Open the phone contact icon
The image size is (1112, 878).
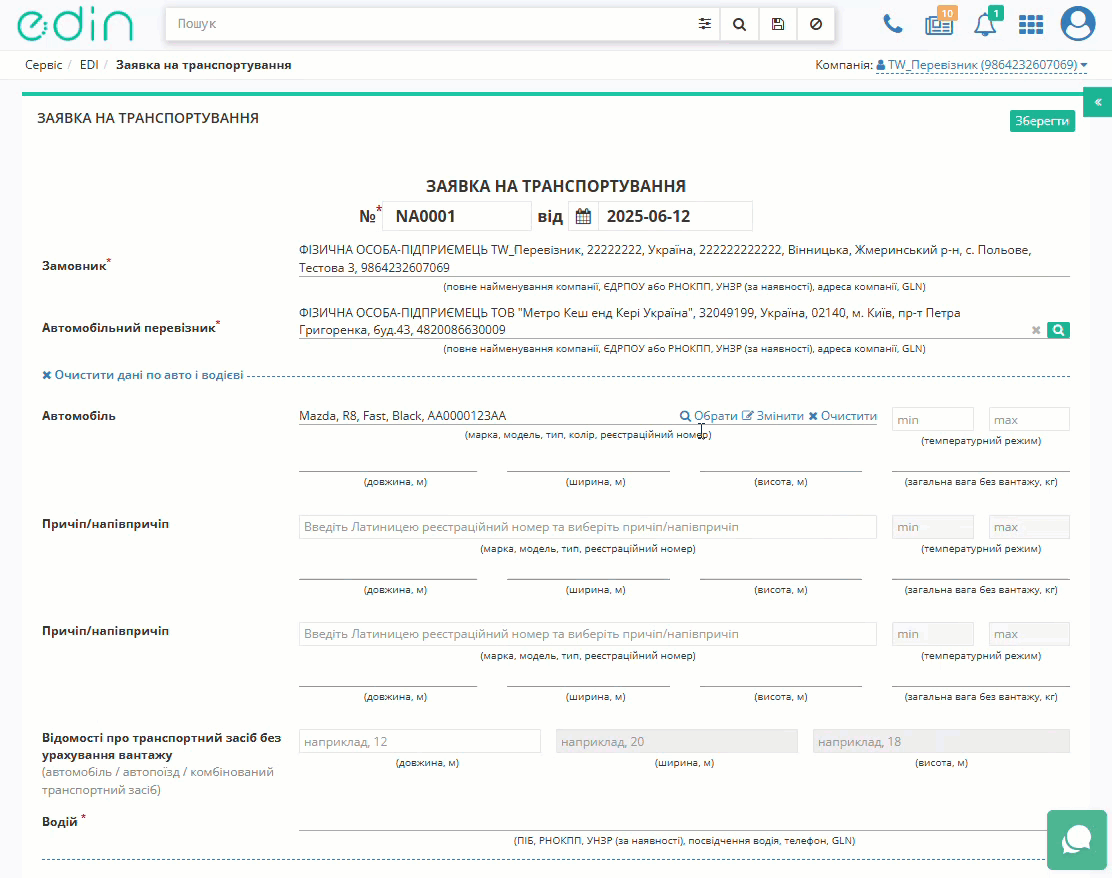click(x=892, y=24)
